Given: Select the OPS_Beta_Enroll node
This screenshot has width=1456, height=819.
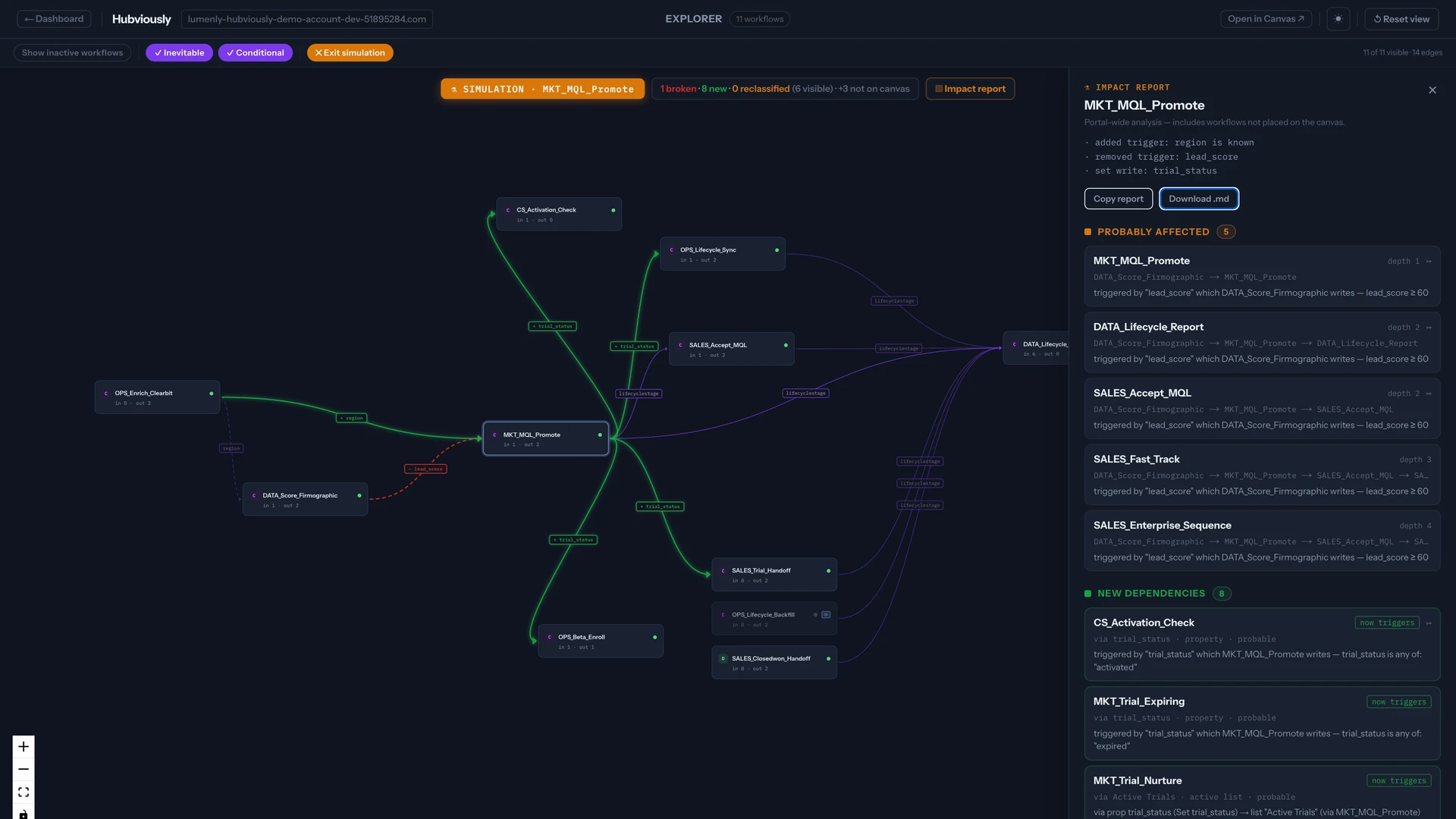Looking at the screenshot, I should click(601, 641).
